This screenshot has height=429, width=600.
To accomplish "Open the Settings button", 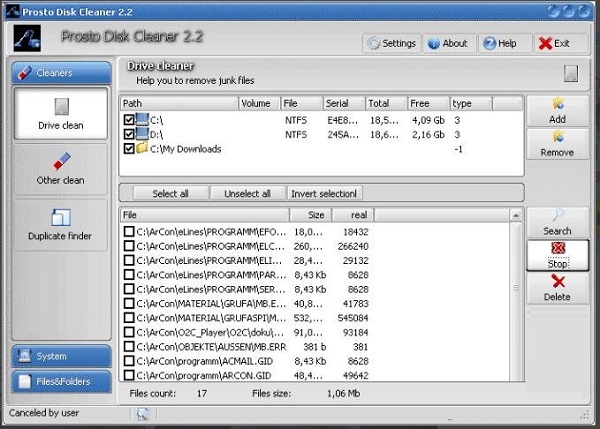I will click(392, 43).
